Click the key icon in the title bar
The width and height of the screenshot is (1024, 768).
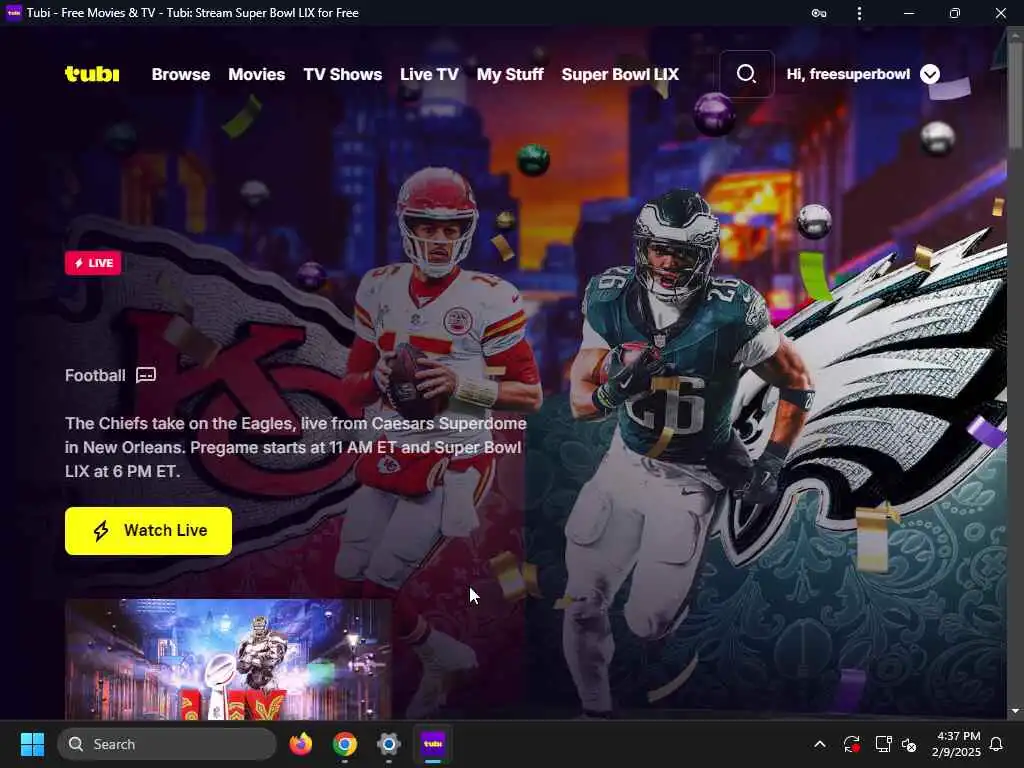pyautogui.click(x=819, y=13)
